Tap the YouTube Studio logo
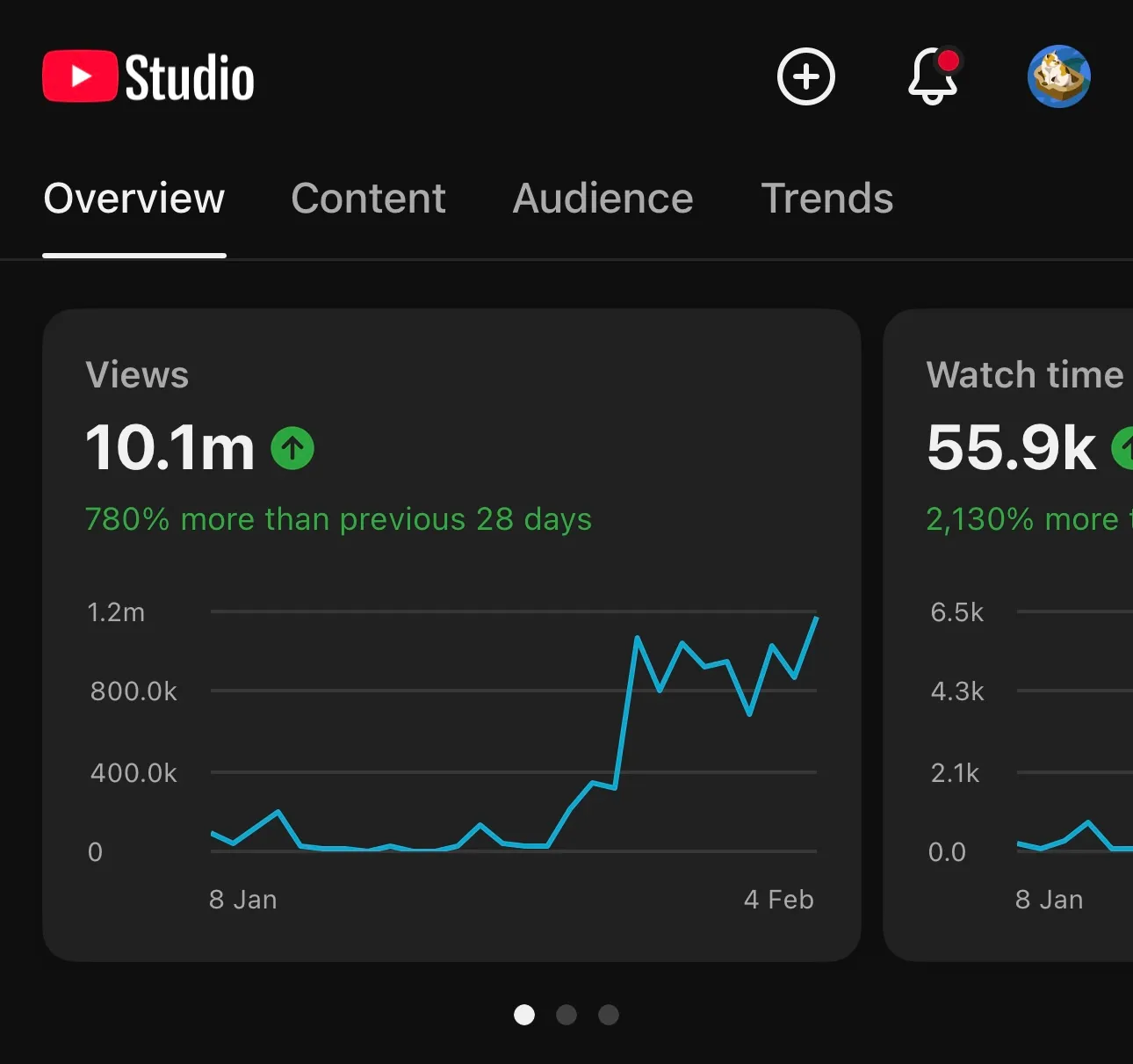The height and width of the screenshot is (1064, 1133). click(148, 76)
